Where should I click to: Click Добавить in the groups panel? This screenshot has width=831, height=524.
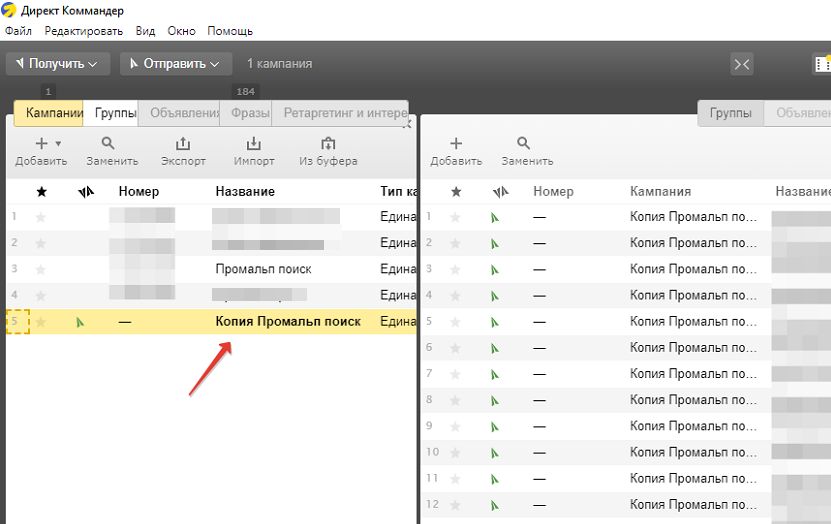point(456,152)
